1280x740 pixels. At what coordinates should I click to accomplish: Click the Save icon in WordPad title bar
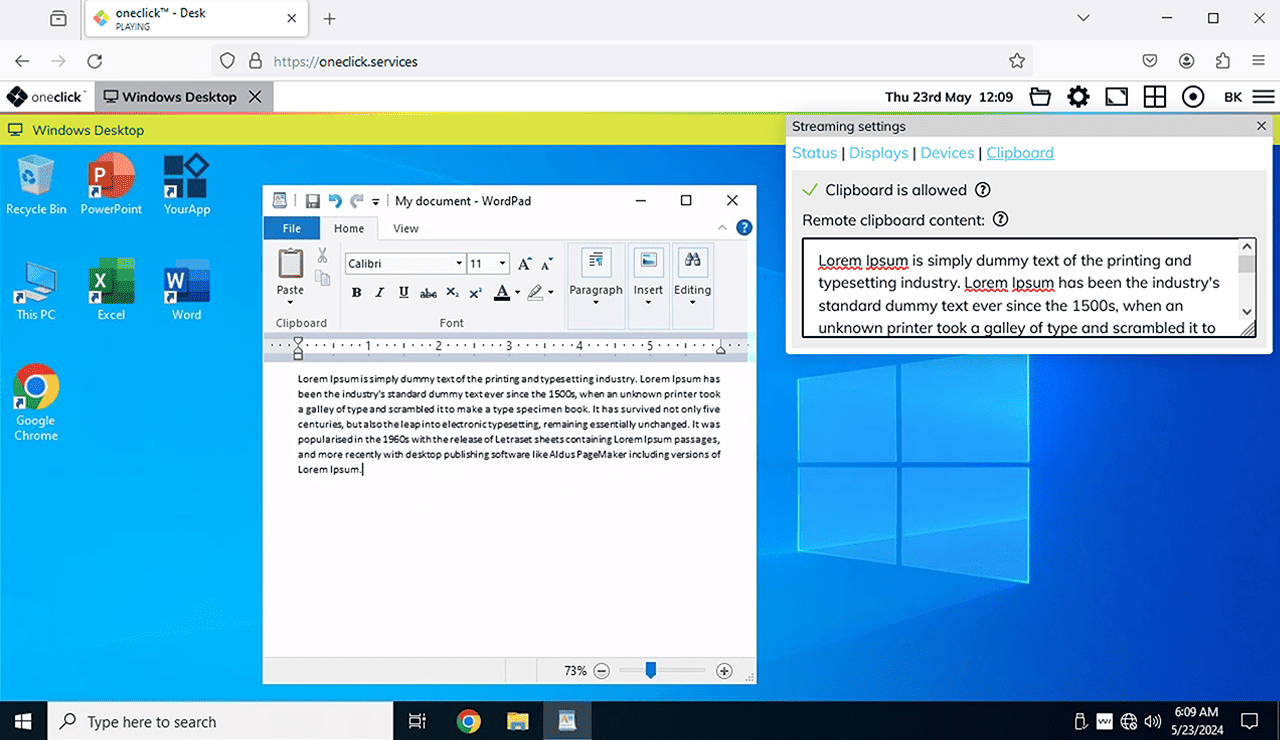(x=312, y=201)
